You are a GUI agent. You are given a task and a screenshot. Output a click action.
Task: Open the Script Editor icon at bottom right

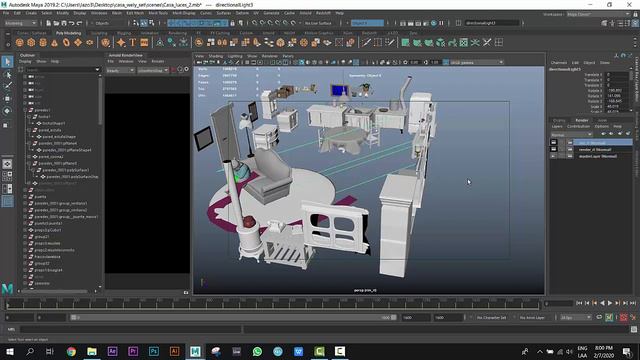[x=634, y=329]
